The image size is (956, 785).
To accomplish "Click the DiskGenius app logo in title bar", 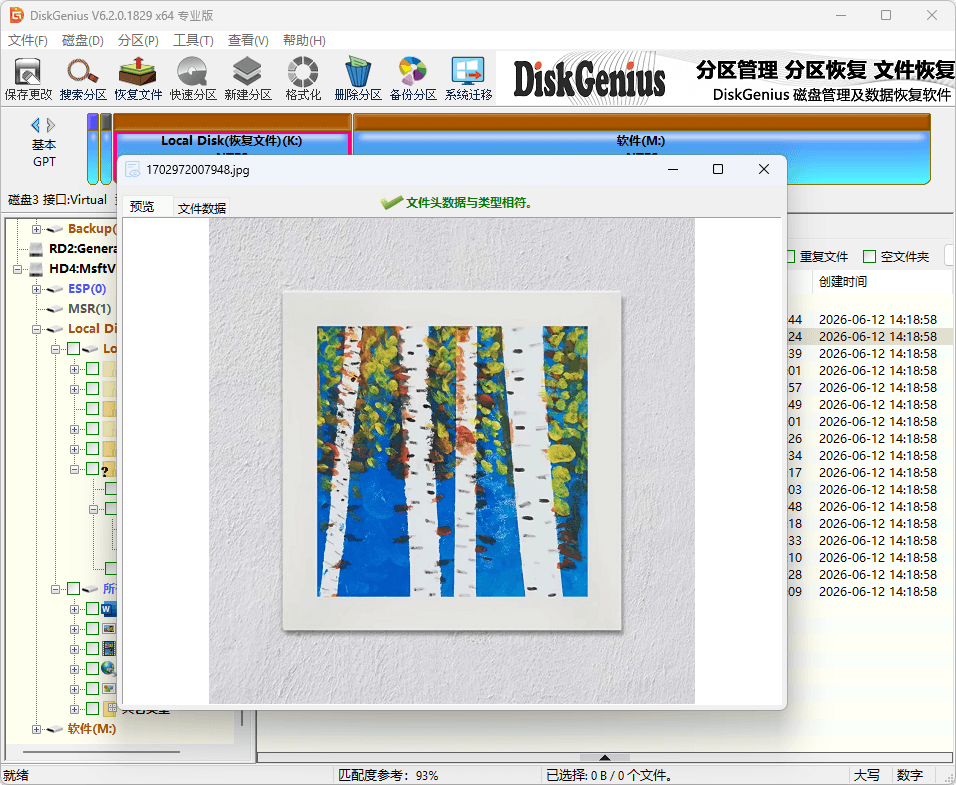I will [x=16, y=15].
